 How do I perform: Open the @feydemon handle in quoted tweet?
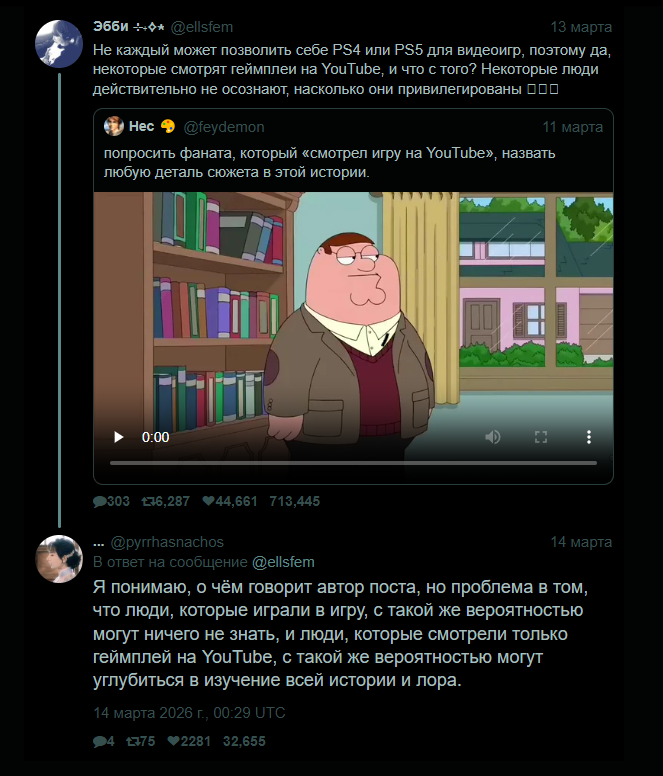(x=224, y=127)
